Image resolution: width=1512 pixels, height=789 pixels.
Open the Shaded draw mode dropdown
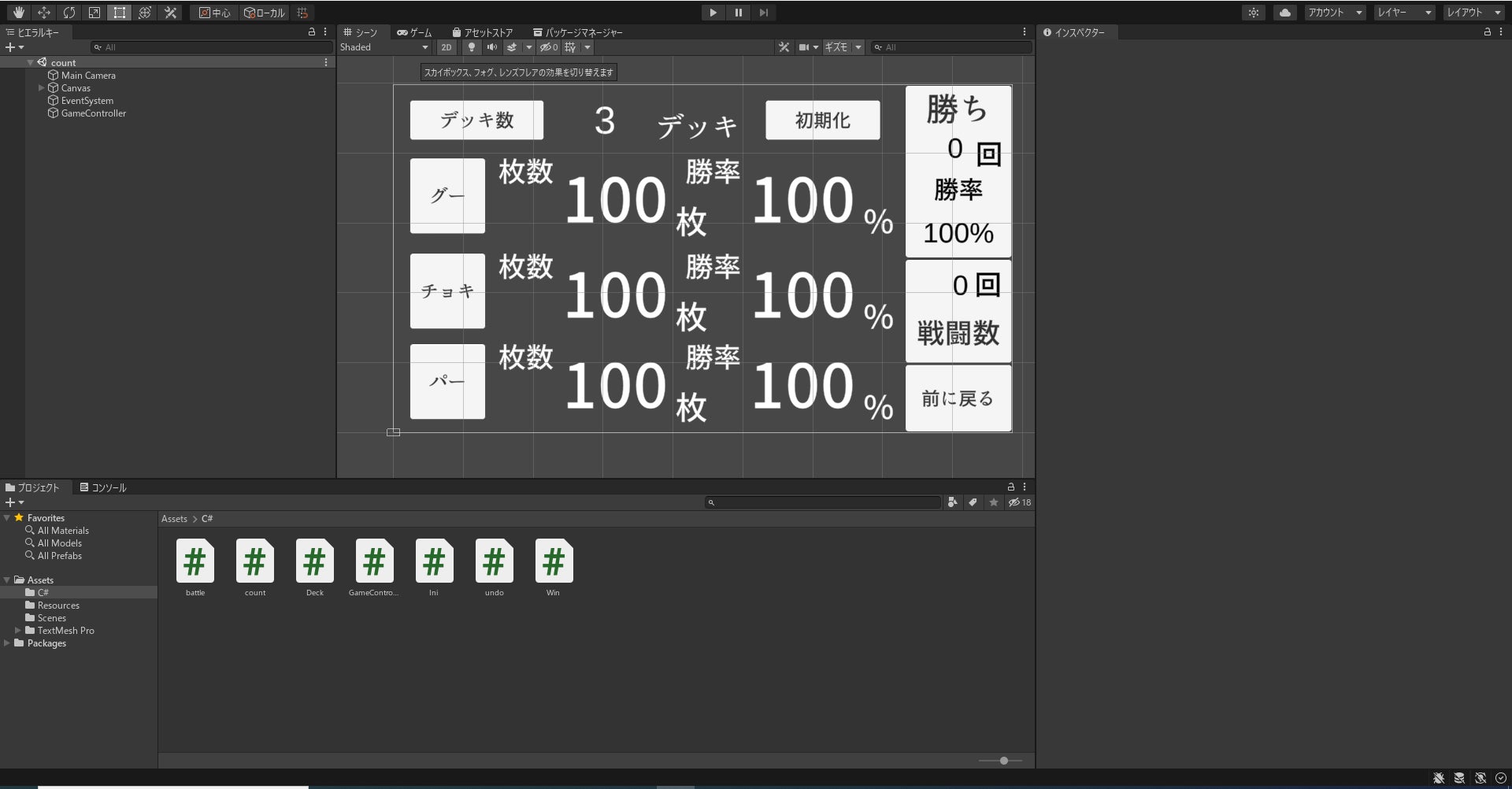(384, 47)
